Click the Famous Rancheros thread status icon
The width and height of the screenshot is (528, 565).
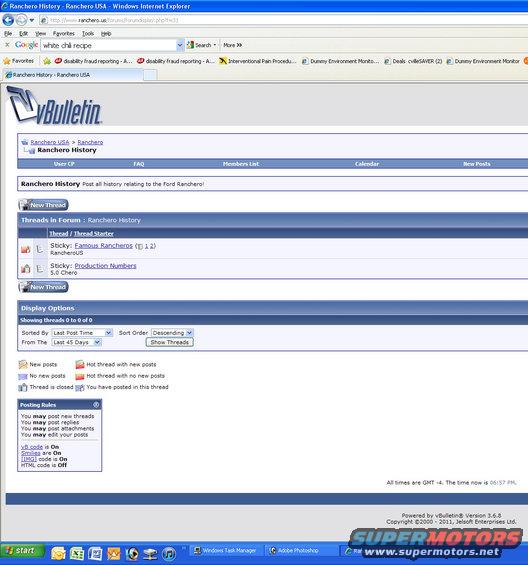click(x=25, y=249)
